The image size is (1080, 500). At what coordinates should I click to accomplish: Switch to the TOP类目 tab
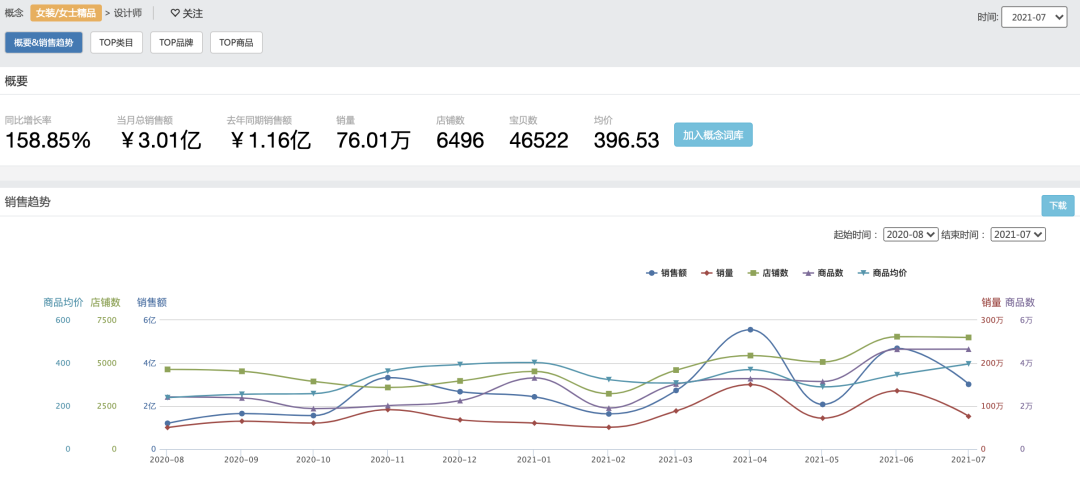(x=116, y=43)
